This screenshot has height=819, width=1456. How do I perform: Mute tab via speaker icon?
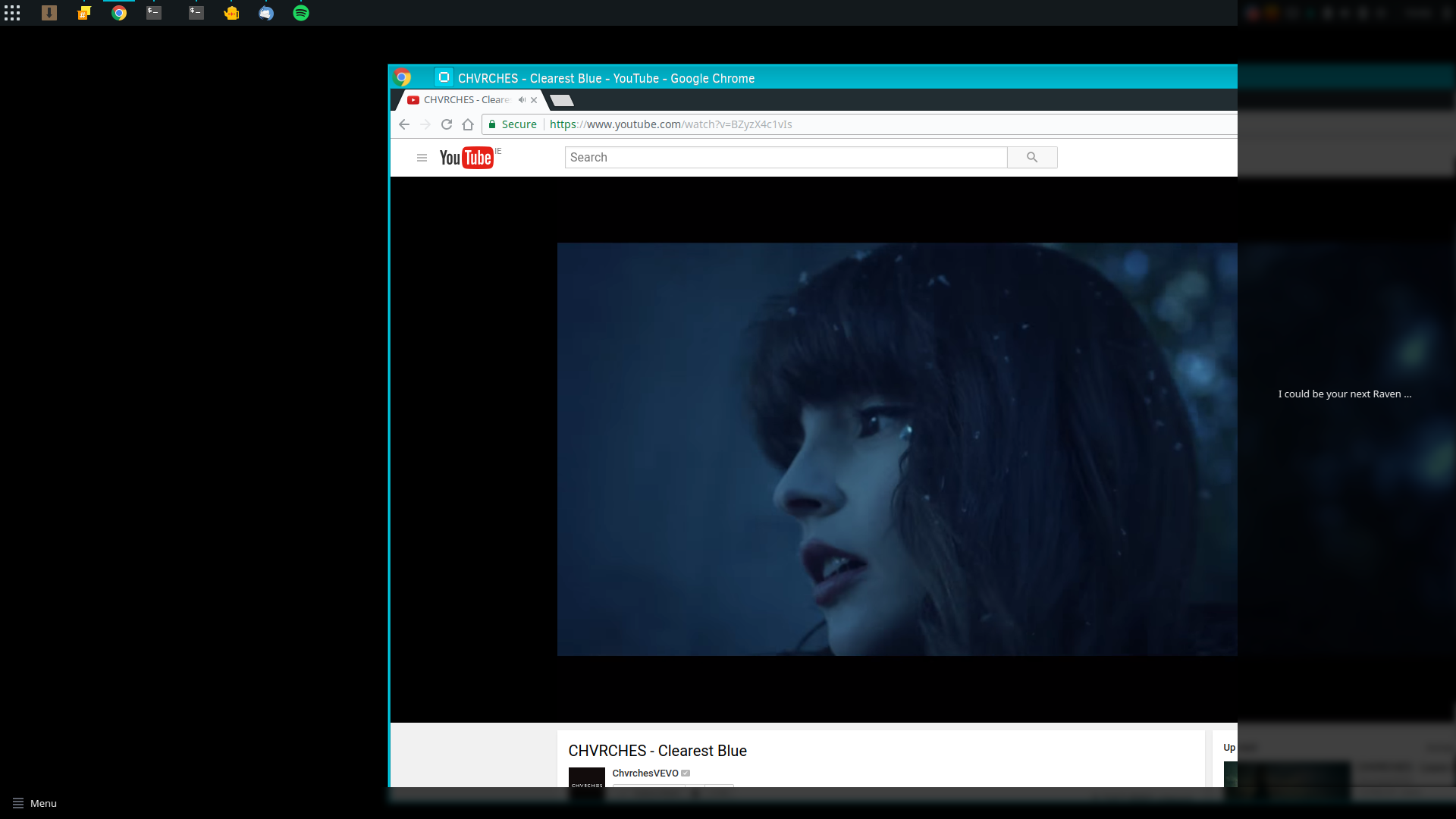[x=522, y=100]
